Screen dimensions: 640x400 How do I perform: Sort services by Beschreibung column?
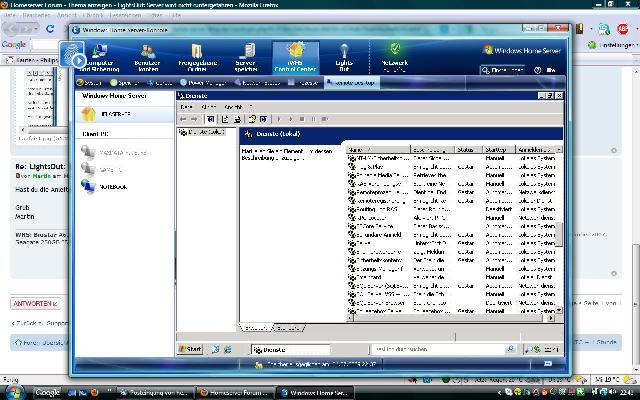pos(433,150)
